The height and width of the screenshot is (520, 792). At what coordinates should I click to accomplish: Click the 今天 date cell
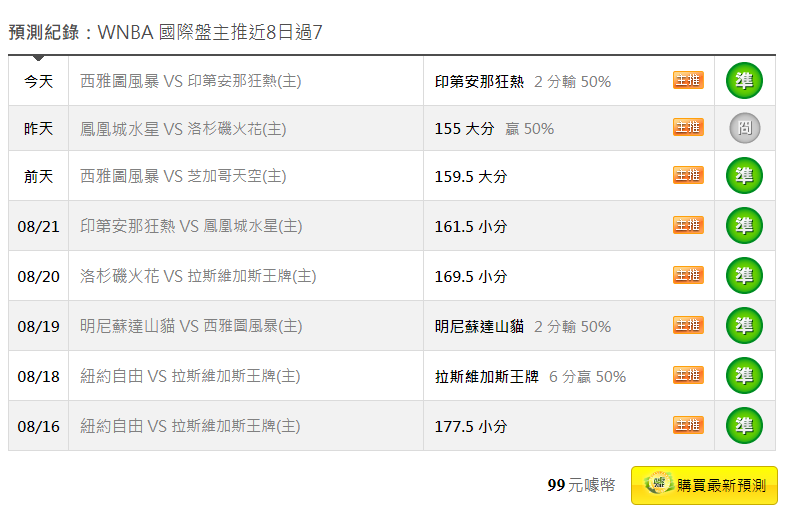pos(38,81)
